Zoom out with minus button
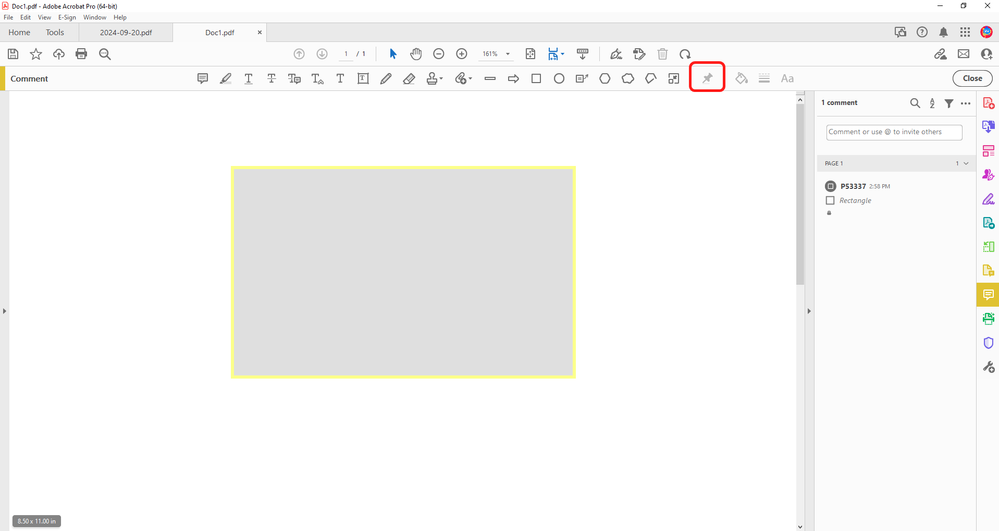Viewport: 999px width, 531px height. coord(438,54)
